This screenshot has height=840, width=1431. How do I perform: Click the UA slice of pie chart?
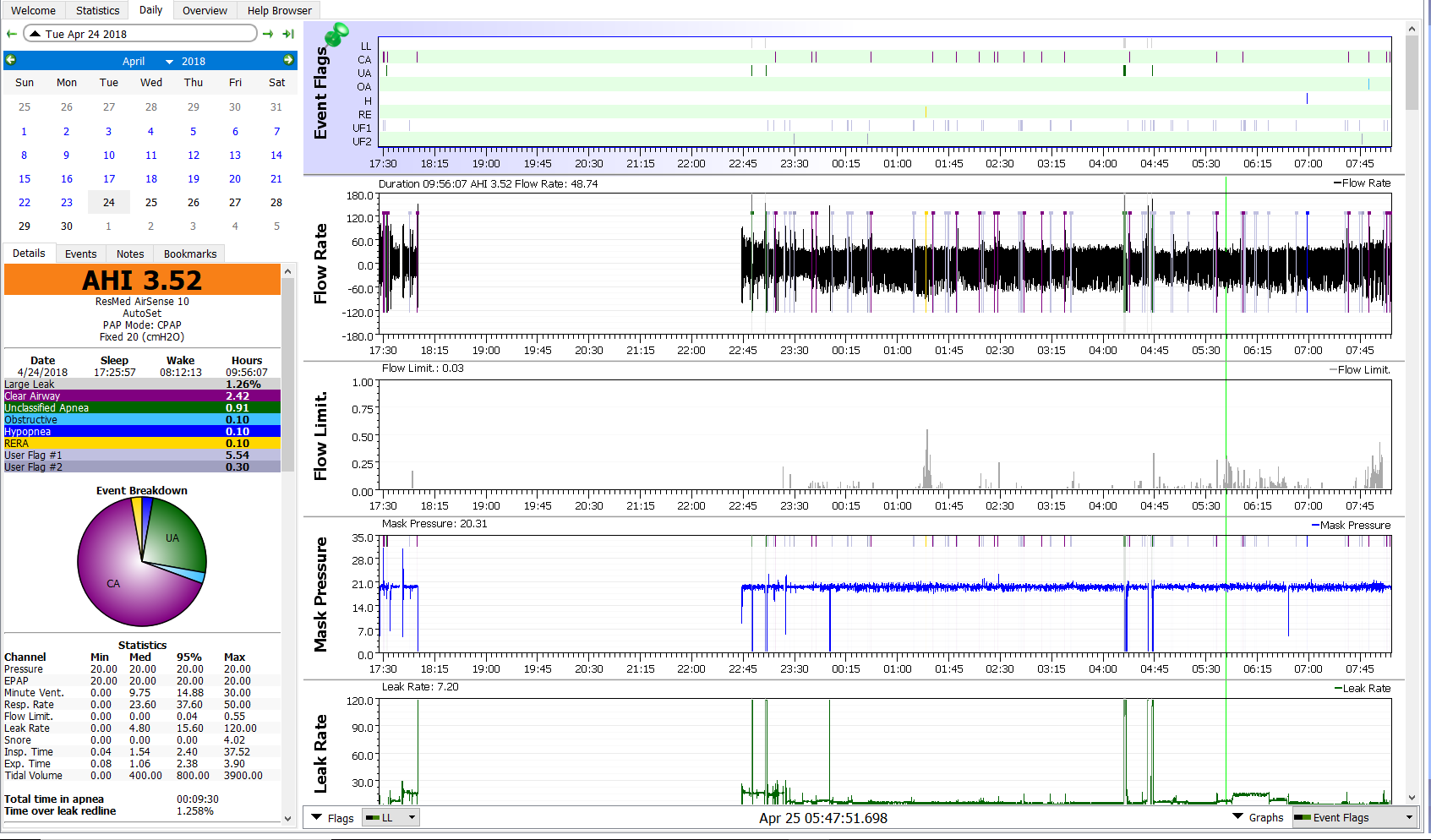[x=172, y=537]
